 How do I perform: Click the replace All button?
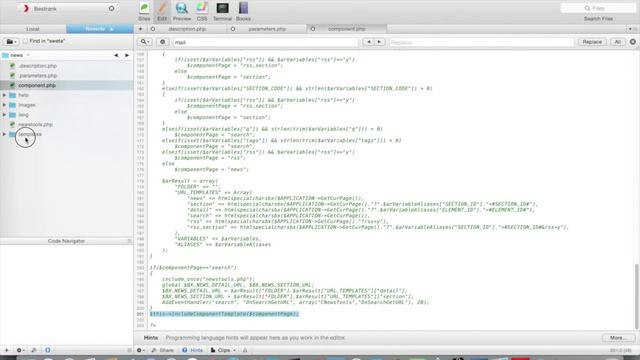[x=618, y=42]
